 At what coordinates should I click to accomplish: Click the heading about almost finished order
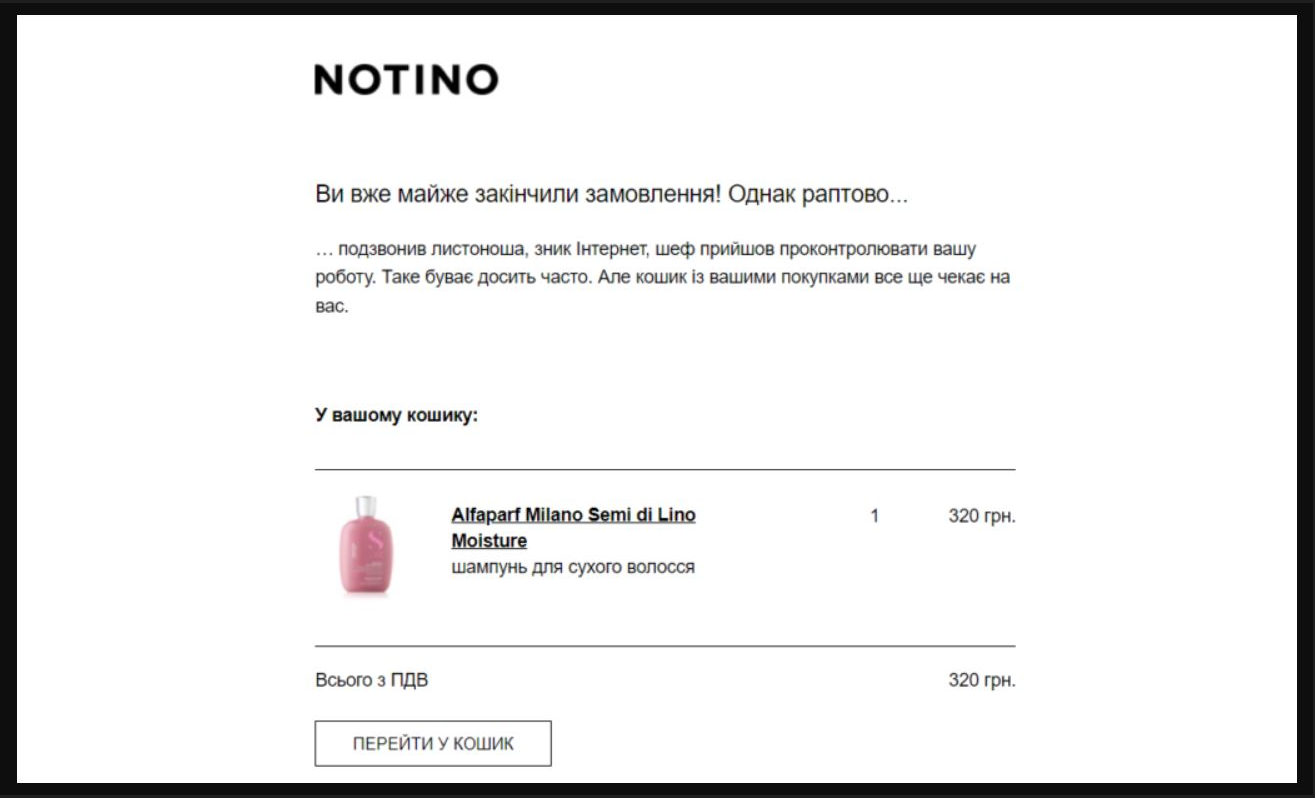coord(610,194)
